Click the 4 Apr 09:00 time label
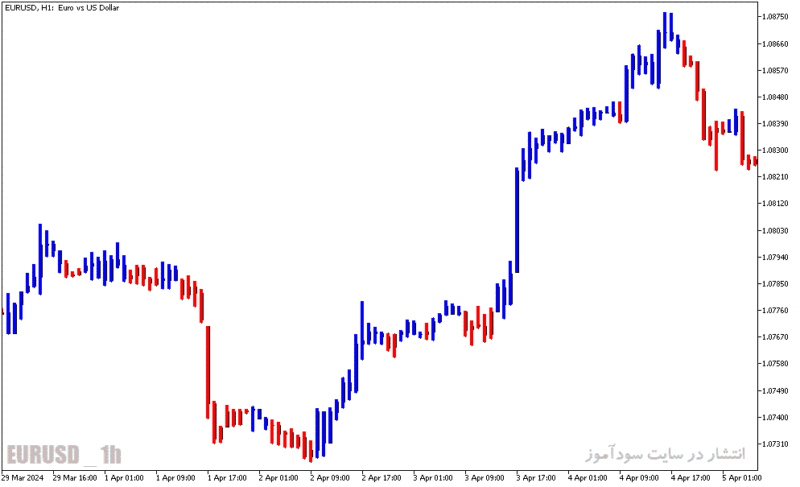800x487 pixels. [639, 478]
